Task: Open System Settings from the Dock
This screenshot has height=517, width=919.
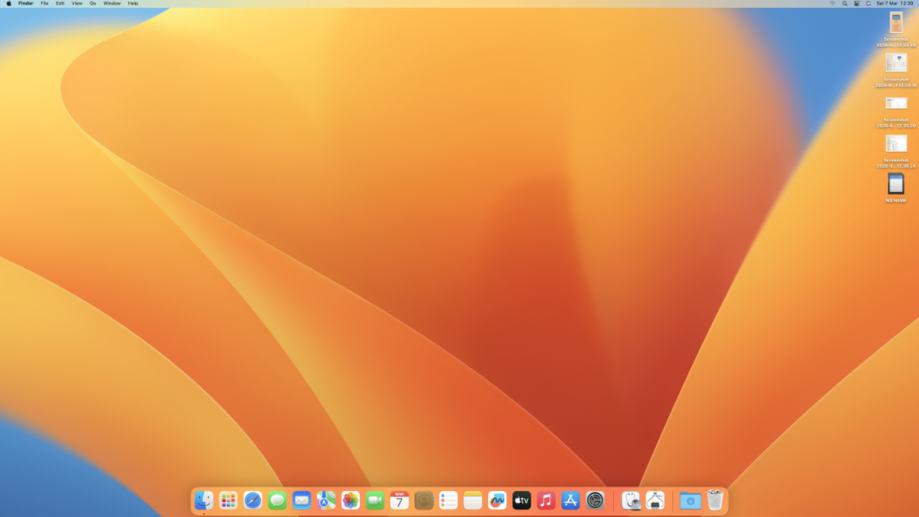Action: click(595, 500)
